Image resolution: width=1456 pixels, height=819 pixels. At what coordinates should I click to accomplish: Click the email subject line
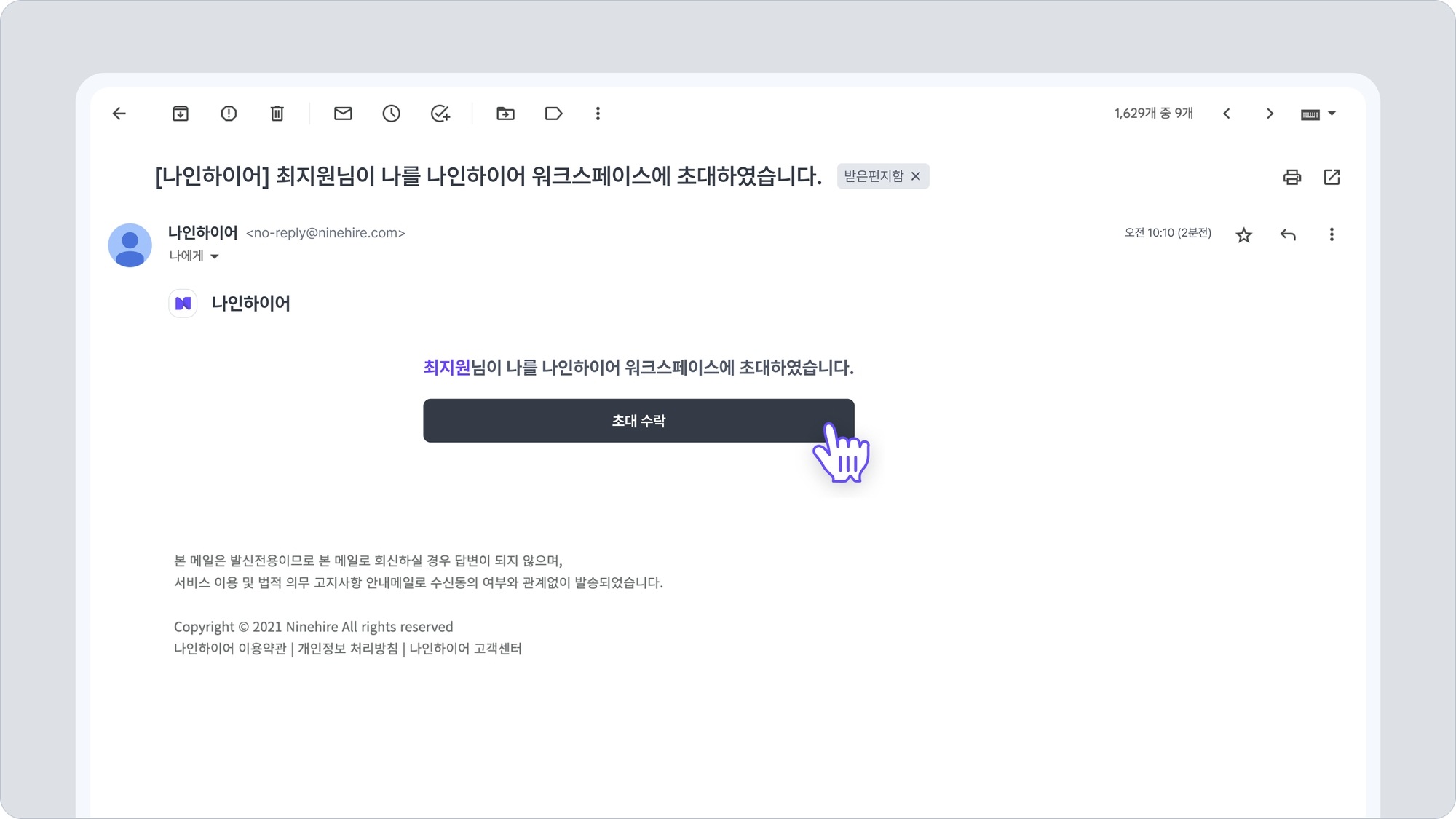click(x=488, y=176)
